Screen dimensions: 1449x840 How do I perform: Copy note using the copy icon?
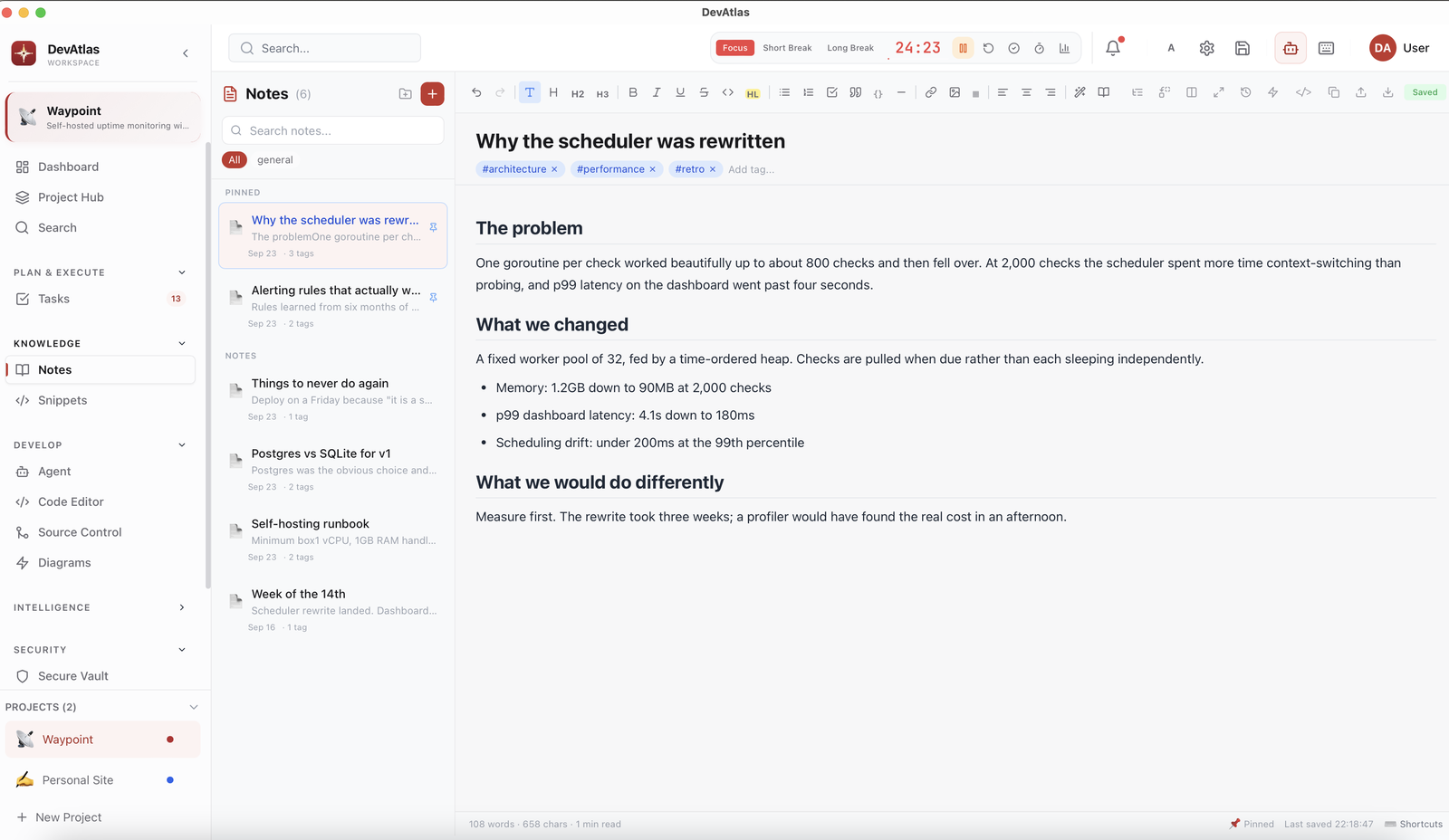(1333, 92)
